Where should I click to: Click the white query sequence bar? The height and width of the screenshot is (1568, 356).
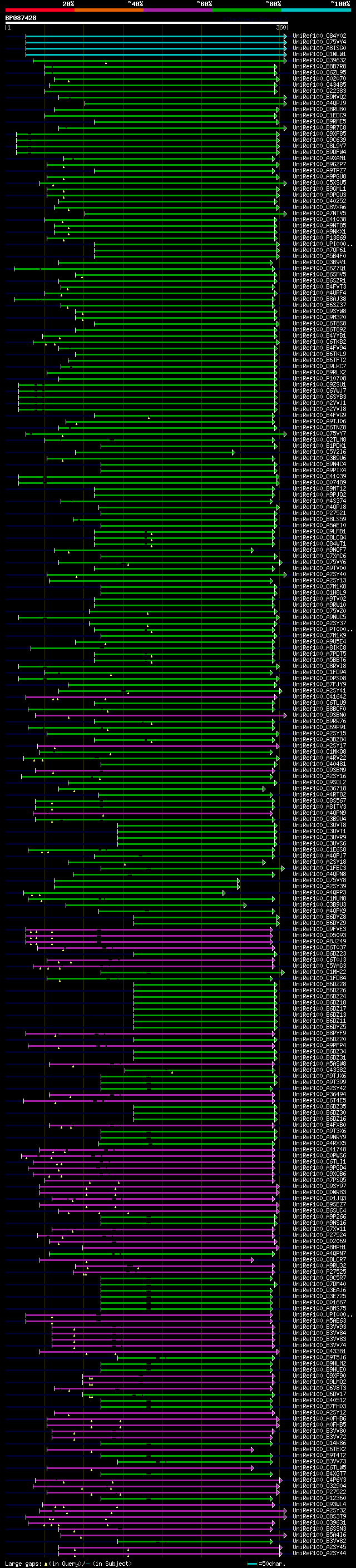point(147,23)
